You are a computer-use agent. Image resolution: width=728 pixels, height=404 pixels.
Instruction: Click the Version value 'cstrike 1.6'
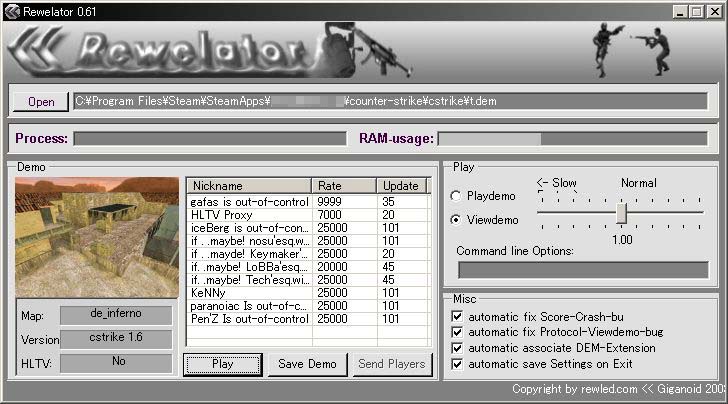pyautogui.click(x=116, y=338)
